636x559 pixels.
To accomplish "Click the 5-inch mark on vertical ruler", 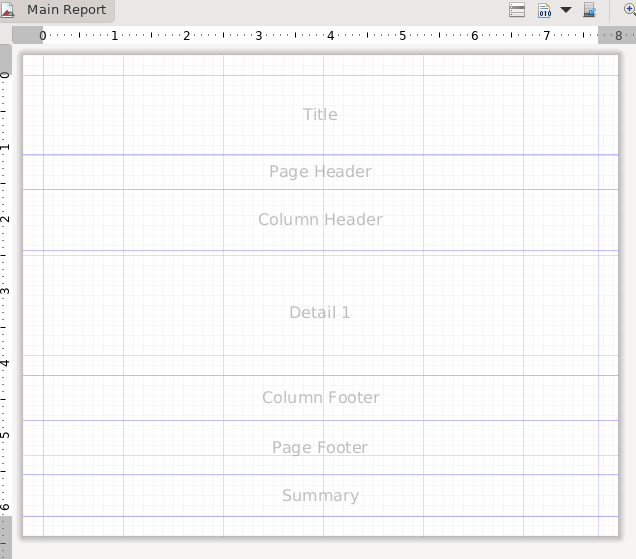I will [5, 435].
